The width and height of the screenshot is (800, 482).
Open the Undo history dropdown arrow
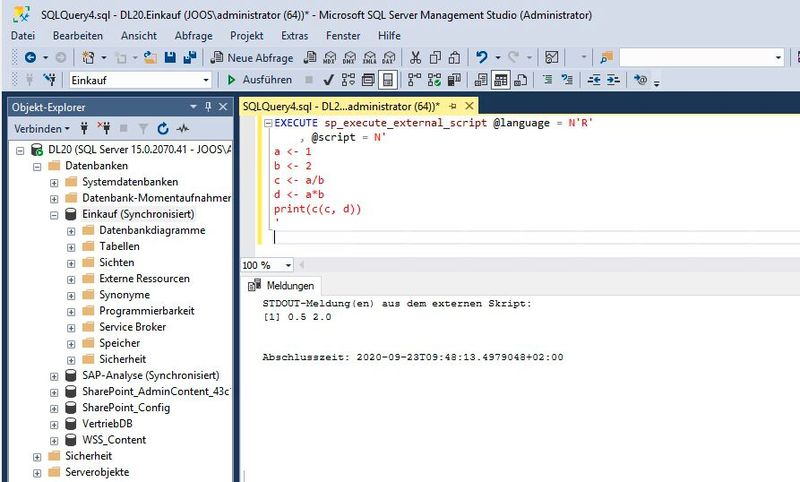497,58
